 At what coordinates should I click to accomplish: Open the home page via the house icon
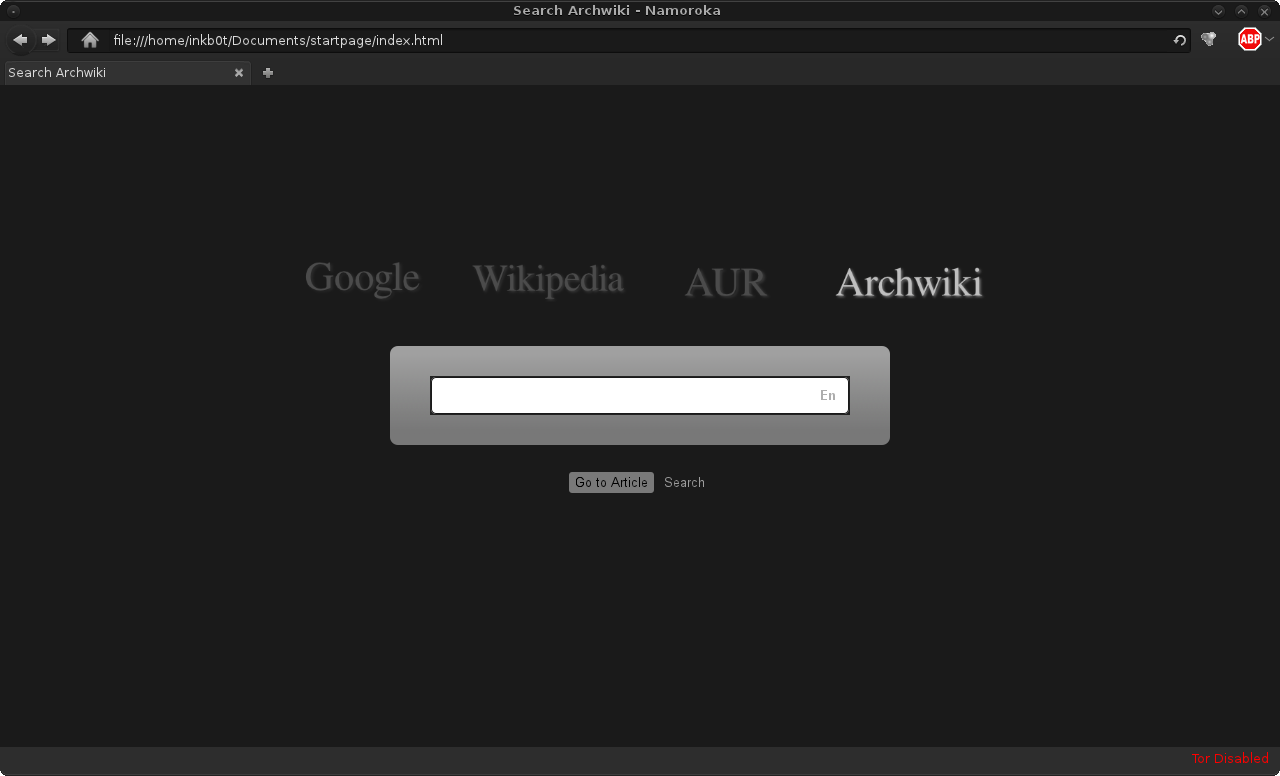coord(90,40)
